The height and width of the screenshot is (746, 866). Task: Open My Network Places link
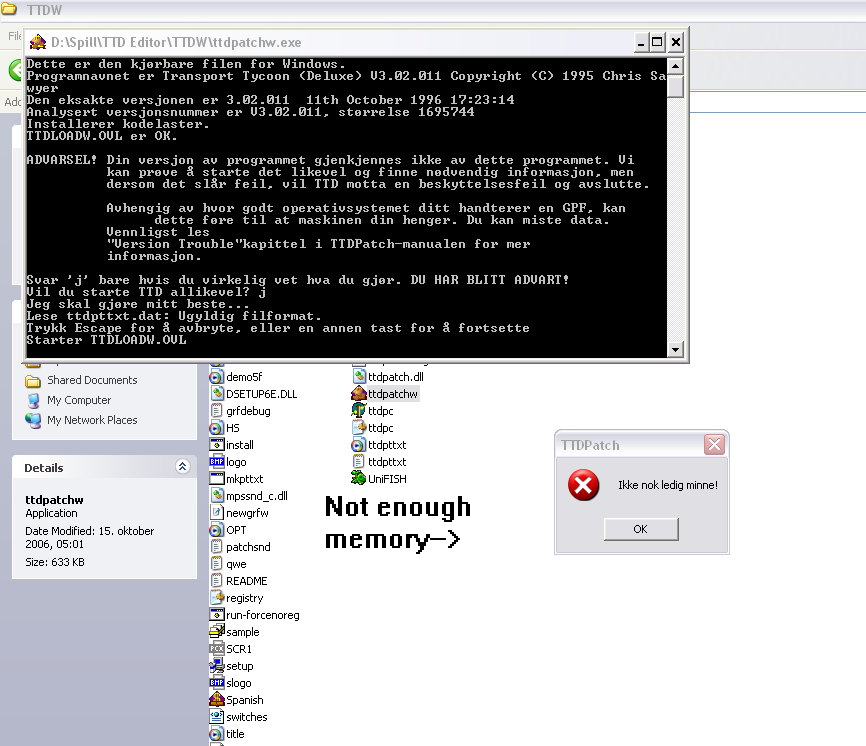tap(81, 420)
